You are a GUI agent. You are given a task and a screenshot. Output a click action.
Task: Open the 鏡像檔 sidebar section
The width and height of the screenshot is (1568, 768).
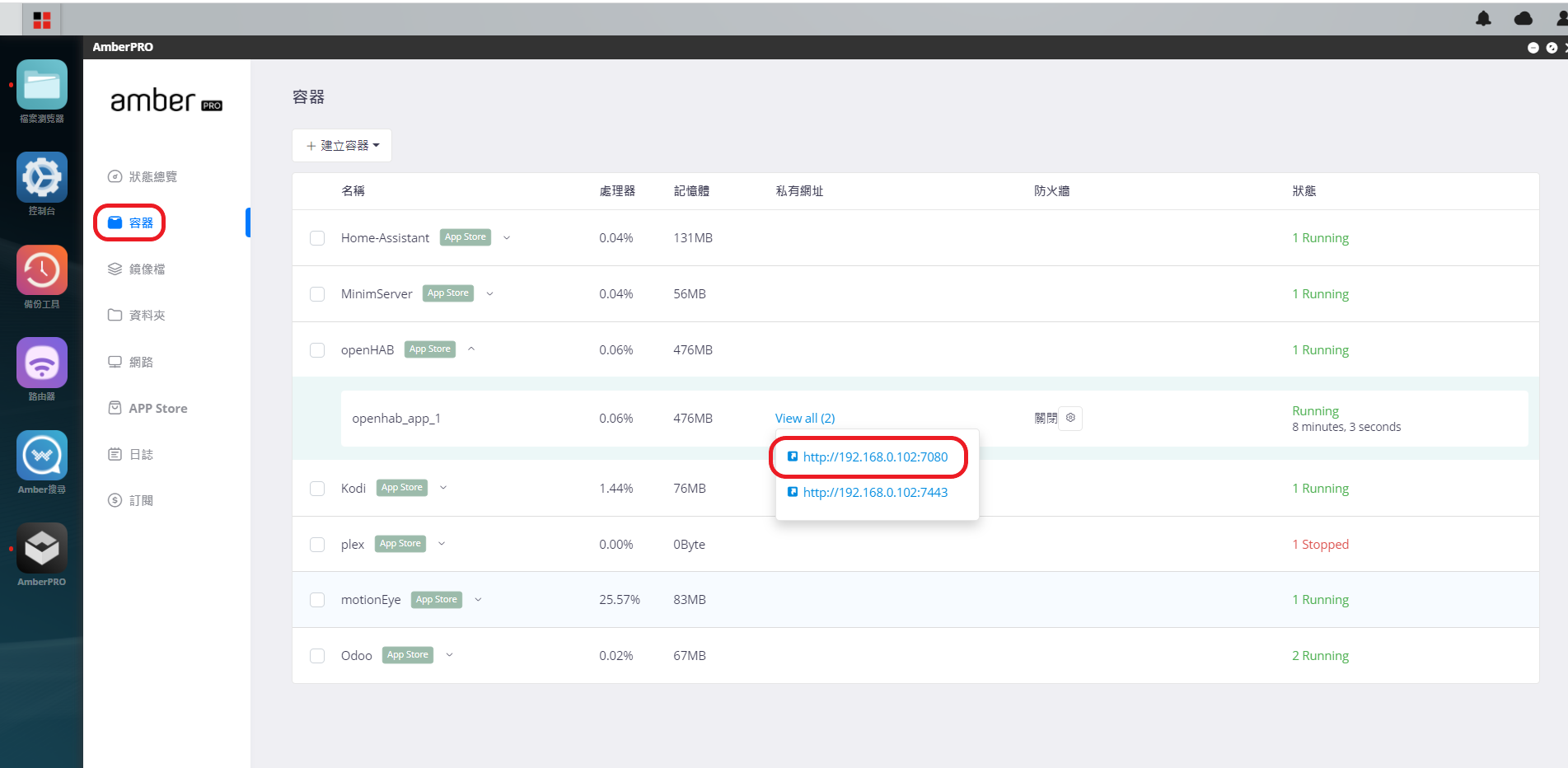coord(137,269)
